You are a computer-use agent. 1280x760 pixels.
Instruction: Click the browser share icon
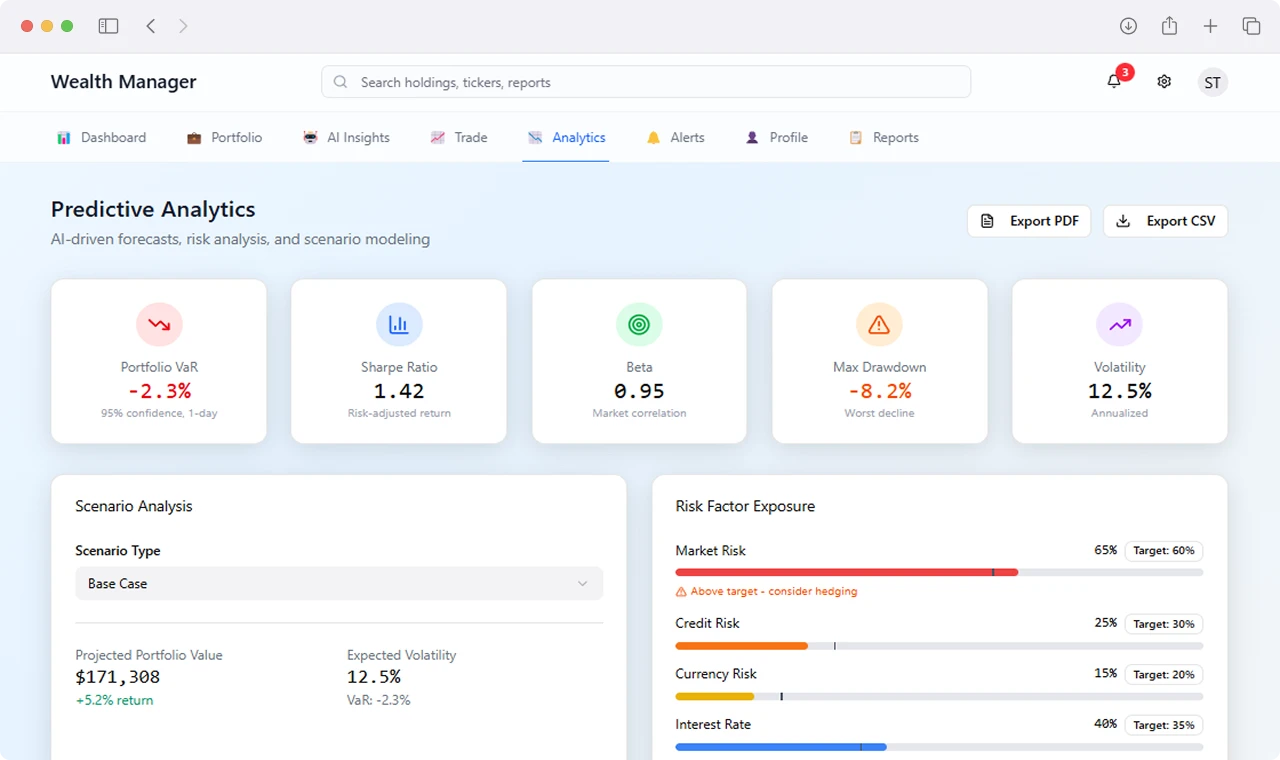(1169, 26)
